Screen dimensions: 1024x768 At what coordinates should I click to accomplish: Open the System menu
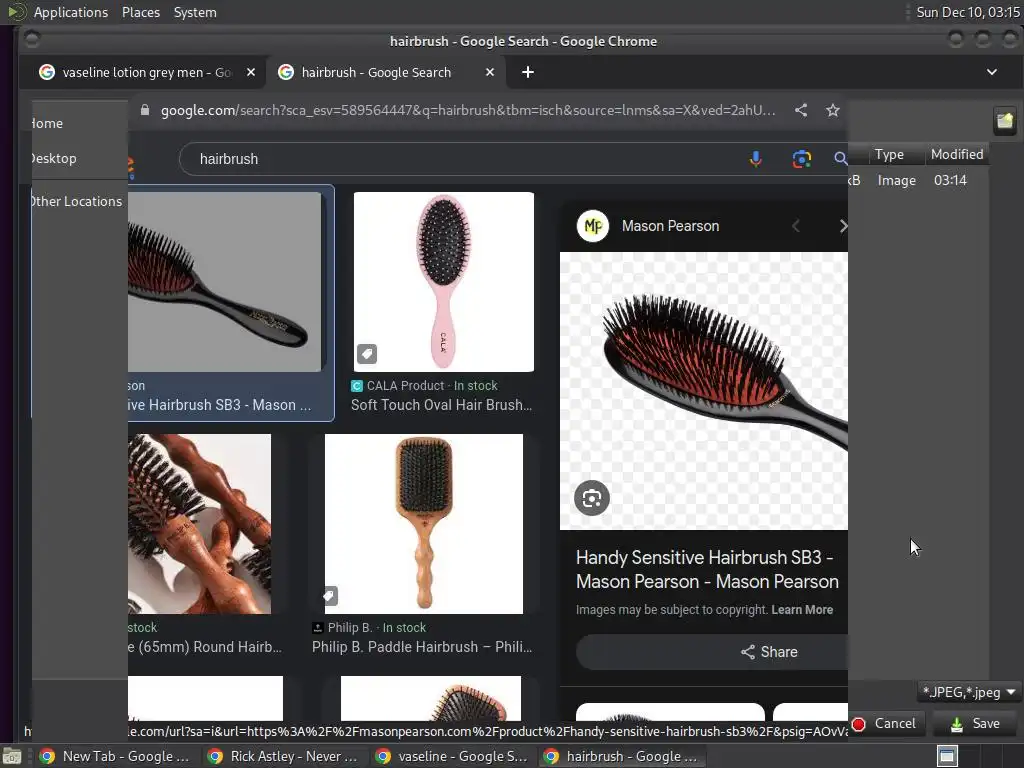point(195,12)
